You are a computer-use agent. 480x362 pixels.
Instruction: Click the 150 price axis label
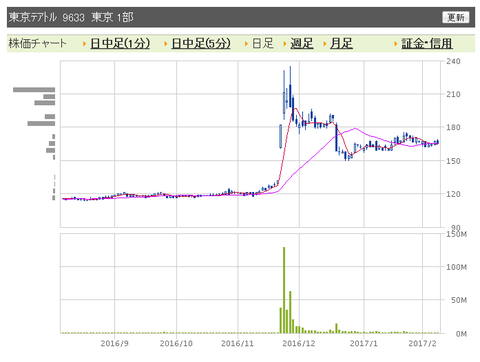point(453,161)
